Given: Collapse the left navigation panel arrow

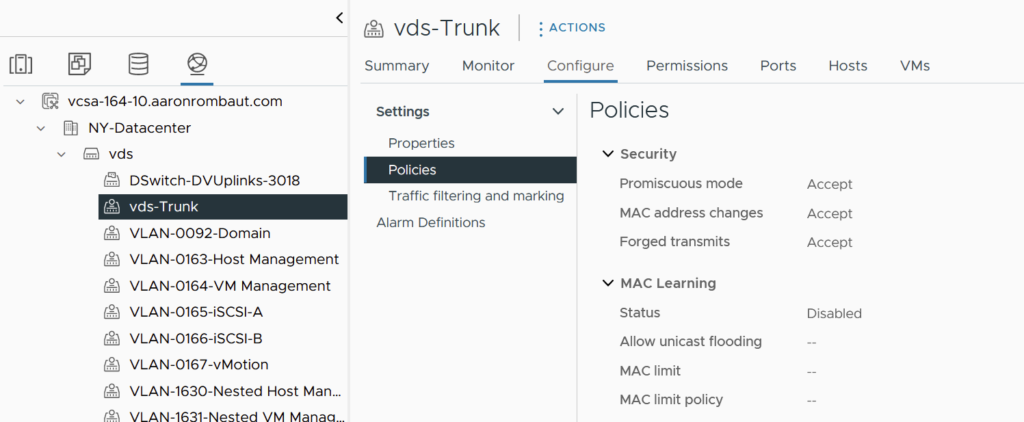Looking at the screenshot, I should pos(339,18).
